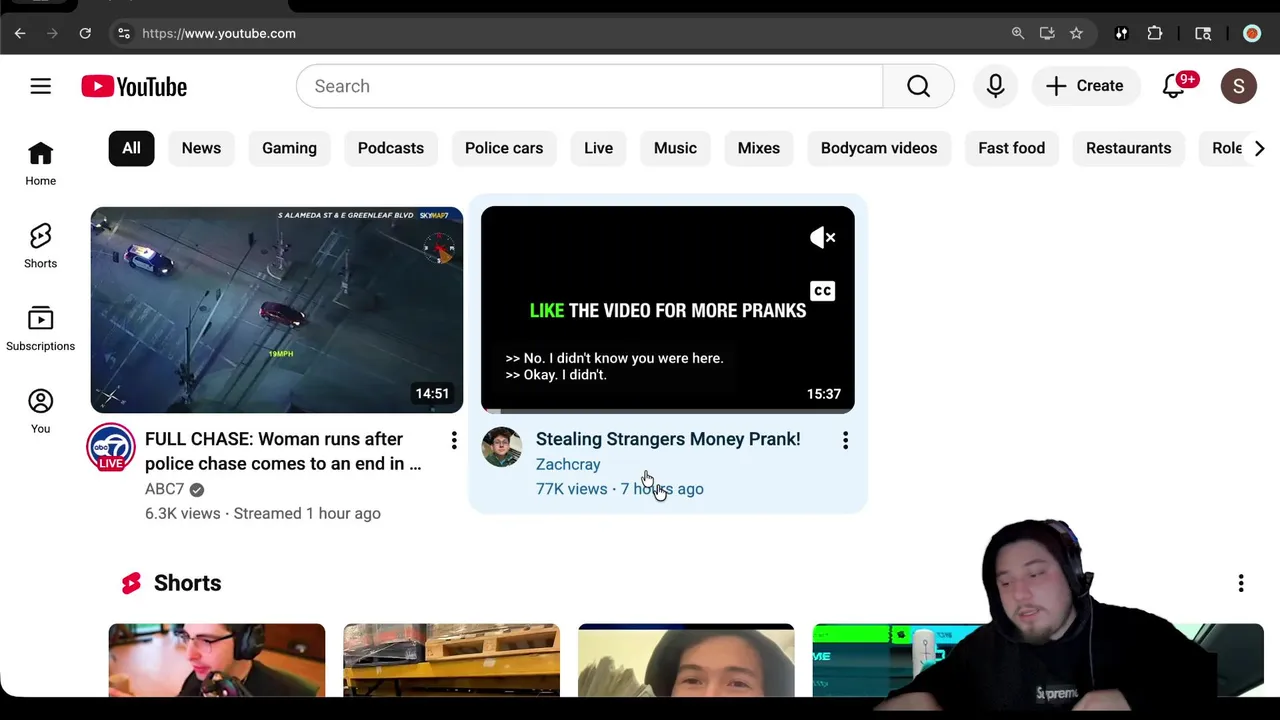Screen dimensions: 1280x720
Task: Open the ABC7 channel name
Action: point(165,489)
